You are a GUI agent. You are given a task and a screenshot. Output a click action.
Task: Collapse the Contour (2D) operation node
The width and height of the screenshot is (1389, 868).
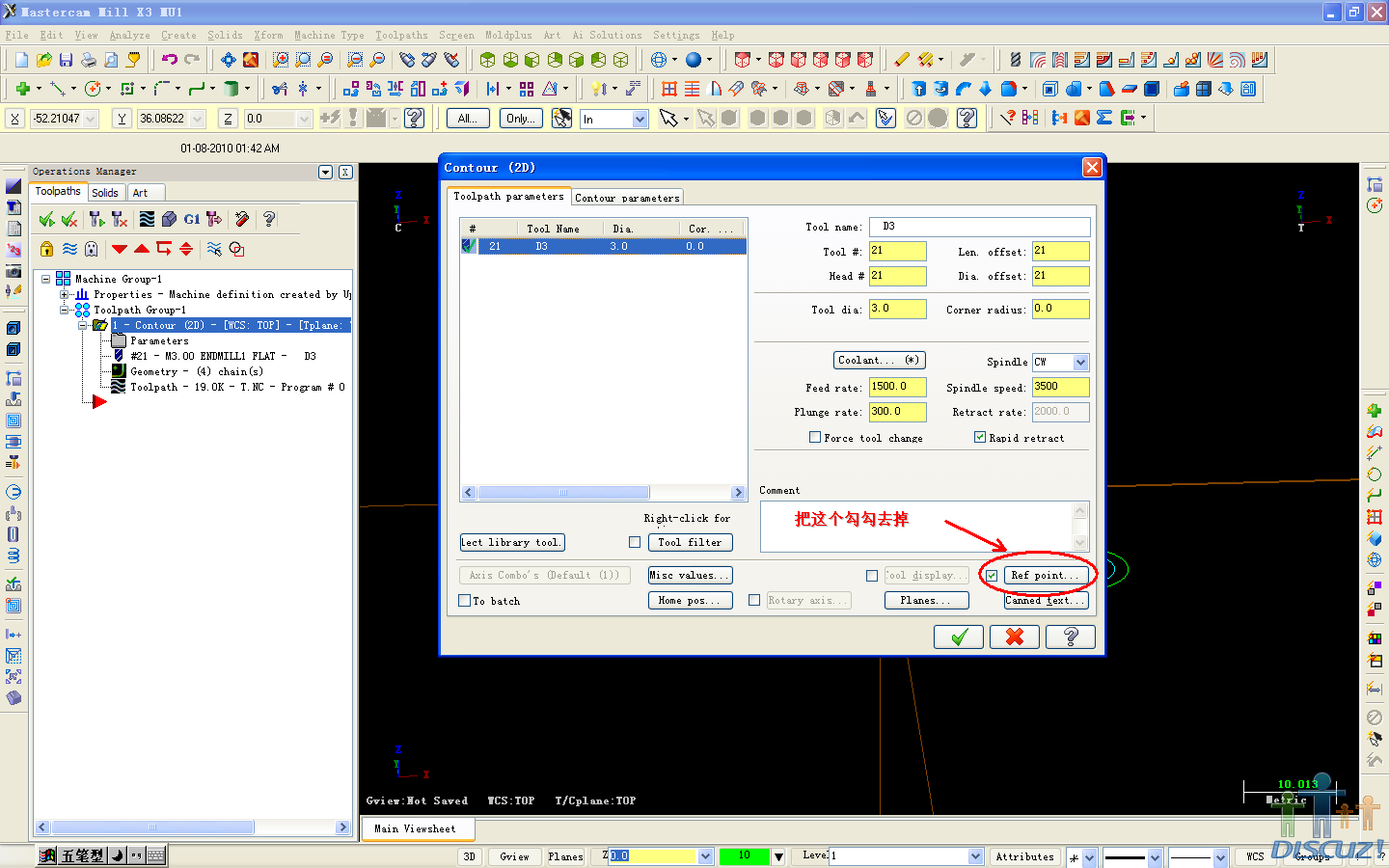point(82,325)
